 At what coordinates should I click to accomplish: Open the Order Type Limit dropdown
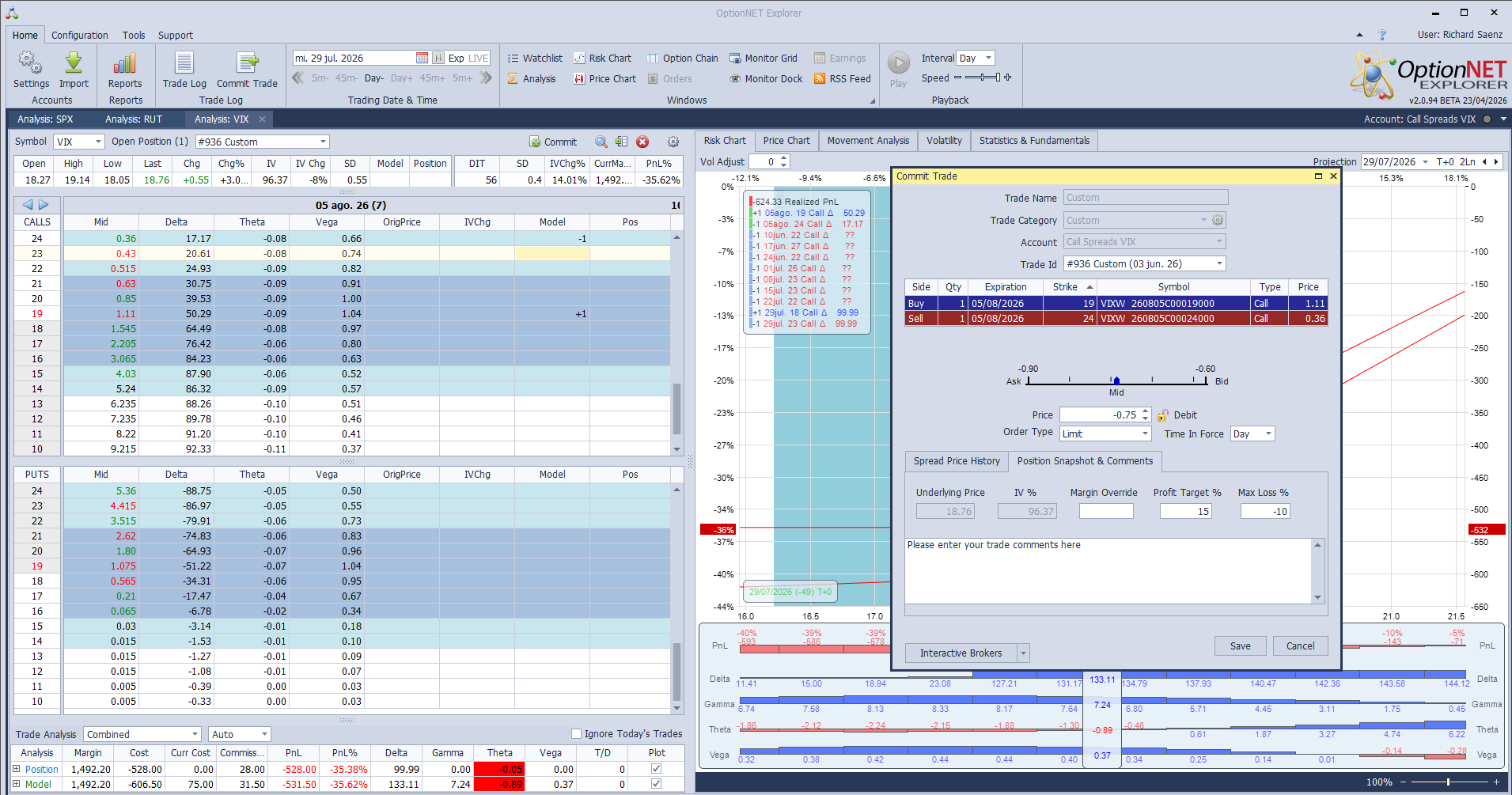coord(1145,433)
